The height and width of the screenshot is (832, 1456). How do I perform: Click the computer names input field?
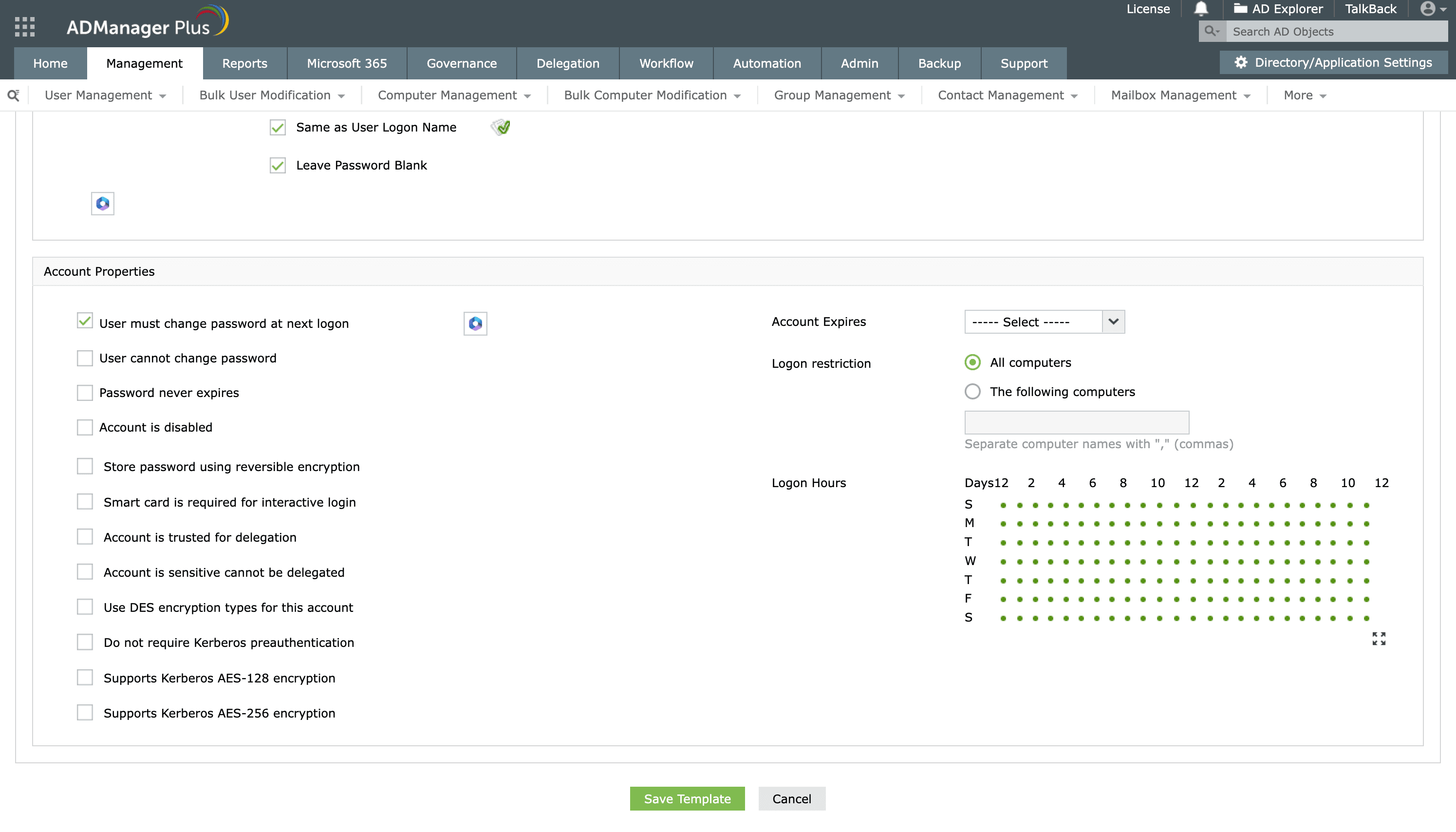(1077, 422)
